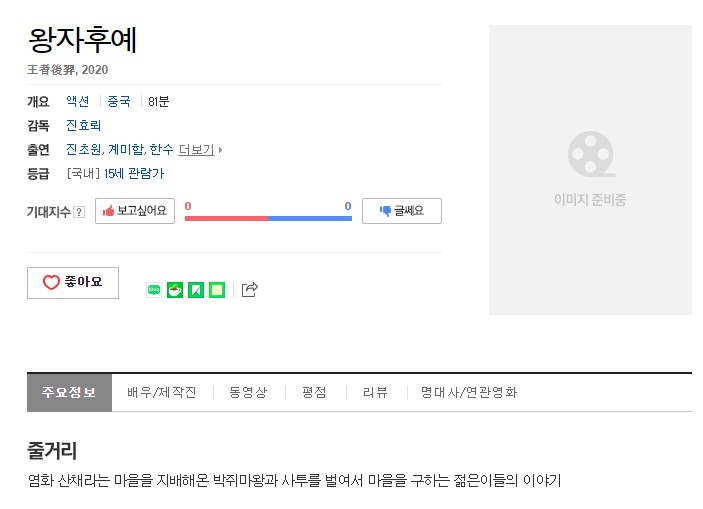Click the green chat bubble share icon
The image size is (703, 509).
[154, 290]
